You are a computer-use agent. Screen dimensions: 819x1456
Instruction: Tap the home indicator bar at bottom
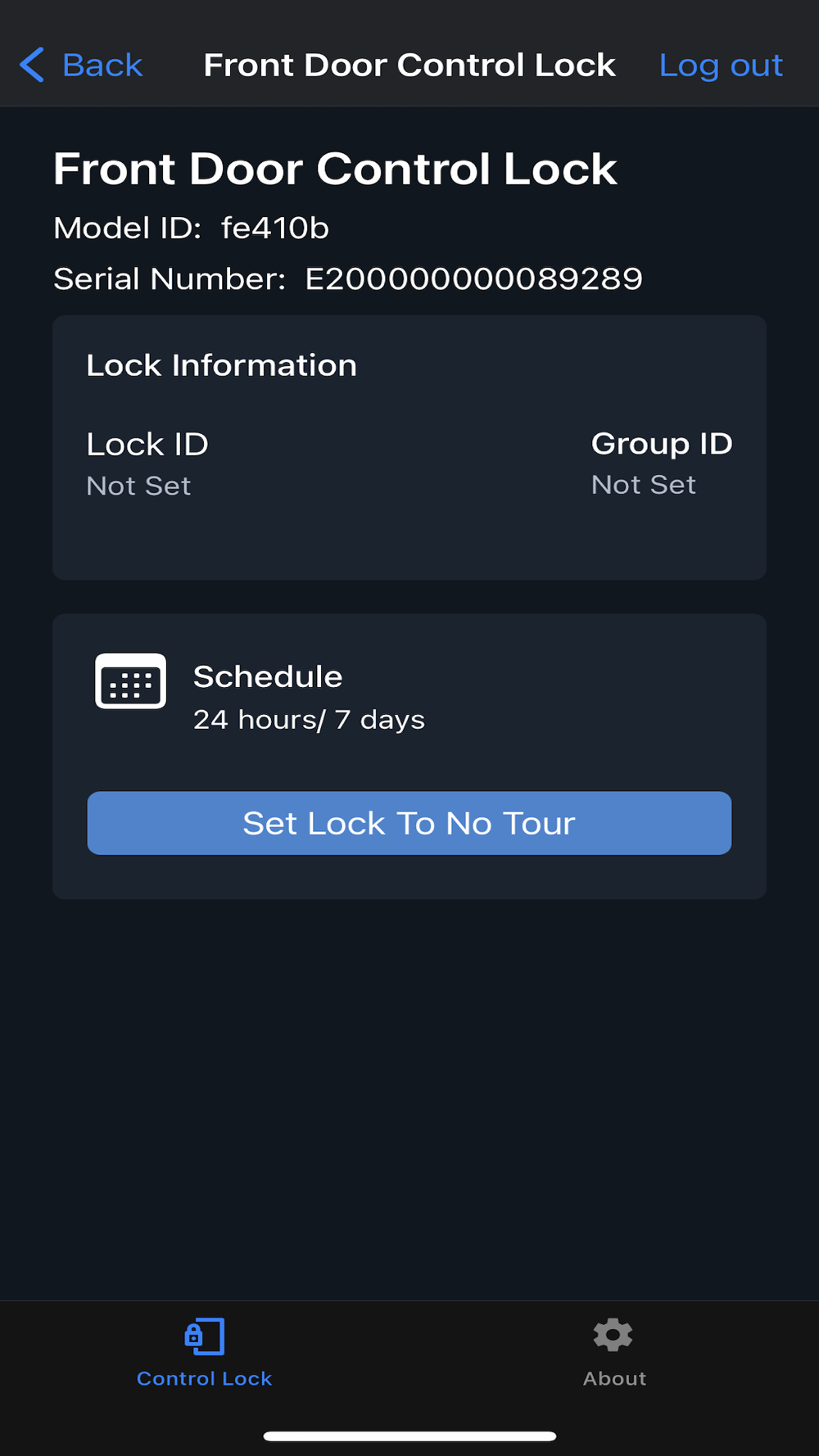pos(409,1436)
